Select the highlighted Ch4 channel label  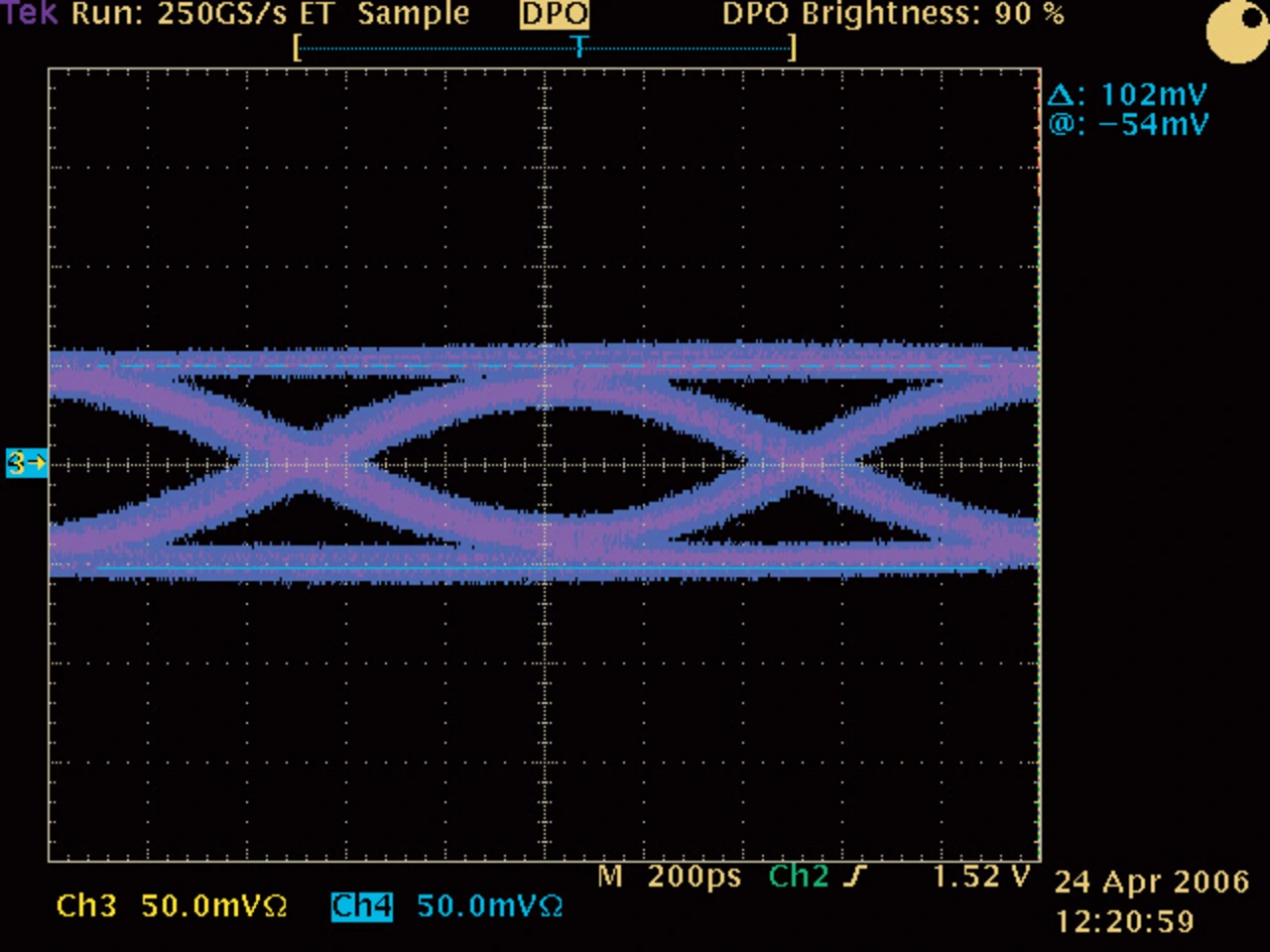(361, 906)
